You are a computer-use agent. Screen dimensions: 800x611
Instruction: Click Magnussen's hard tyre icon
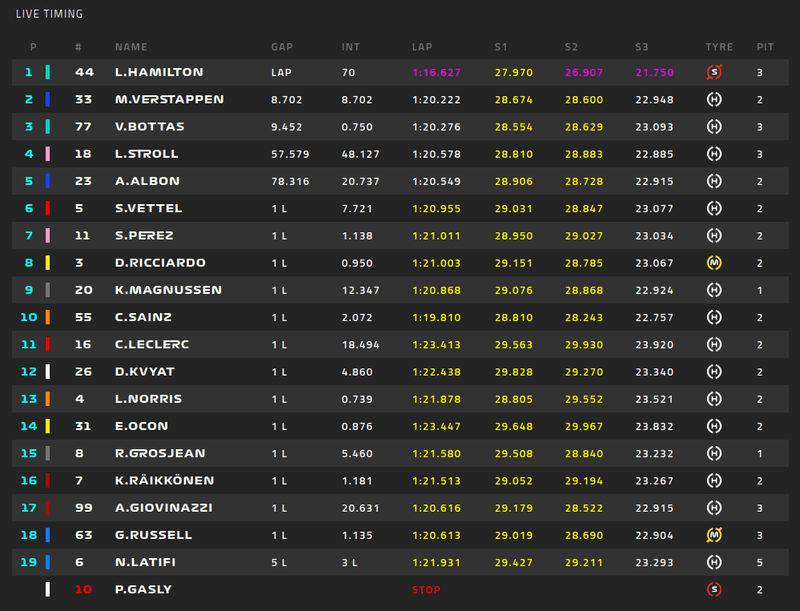(x=714, y=290)
